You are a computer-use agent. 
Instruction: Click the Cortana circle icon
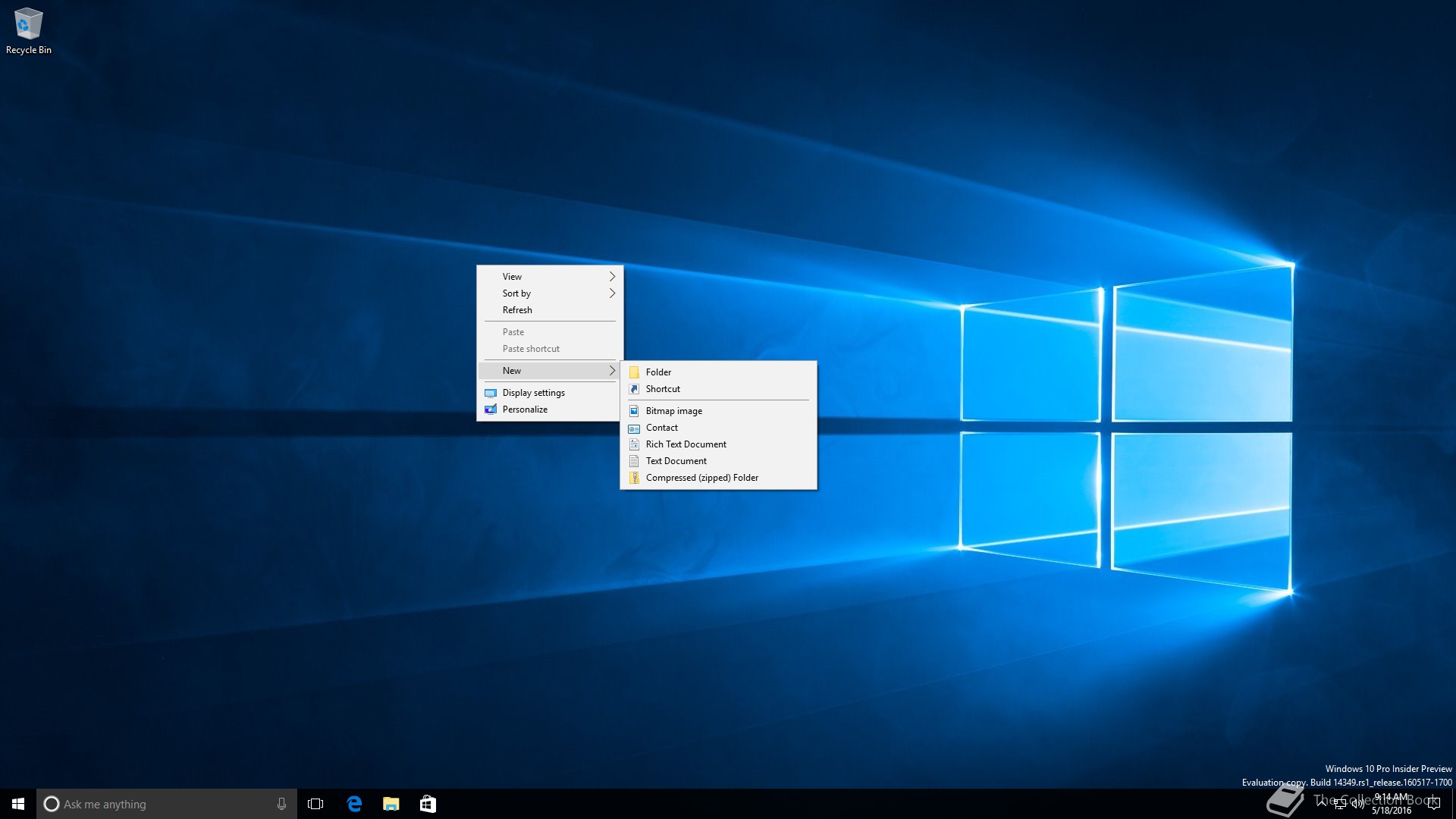[x=52, y=804]
